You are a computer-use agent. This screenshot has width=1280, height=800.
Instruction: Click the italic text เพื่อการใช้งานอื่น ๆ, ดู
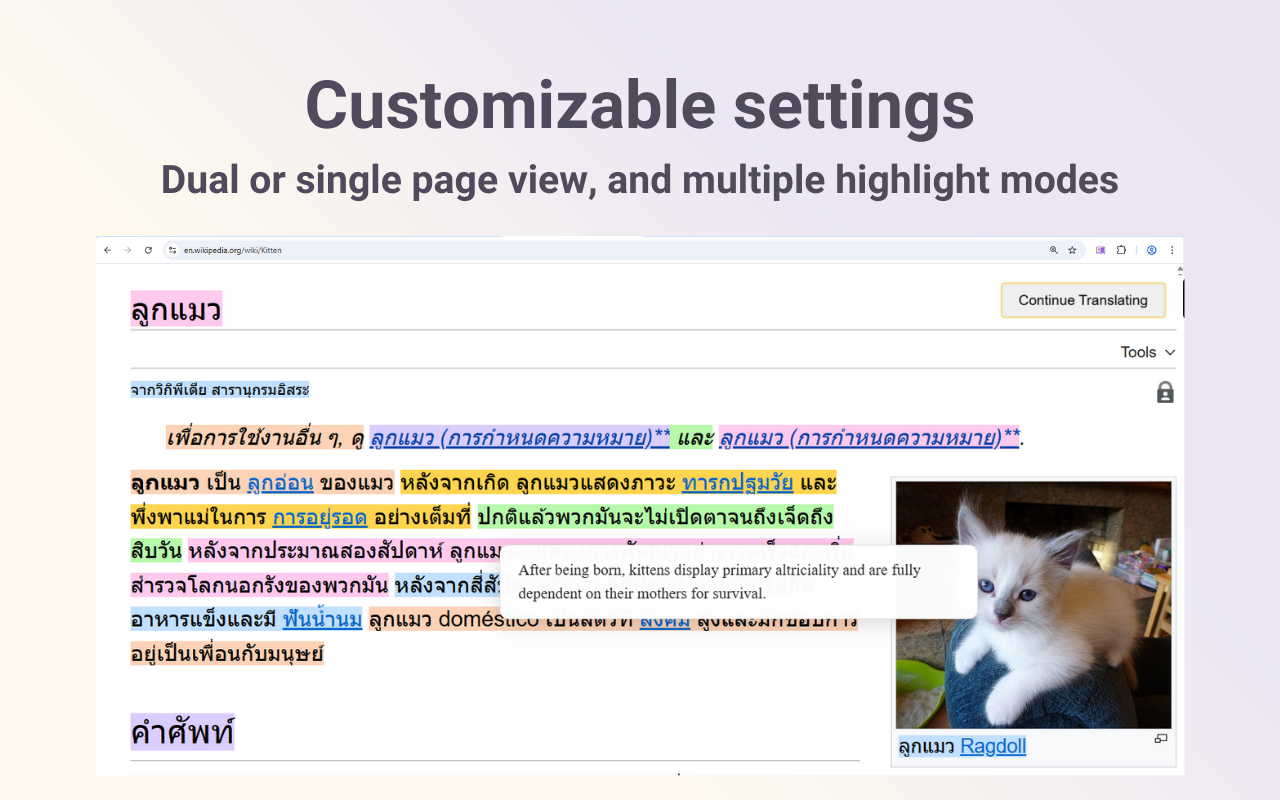(265, 438)
